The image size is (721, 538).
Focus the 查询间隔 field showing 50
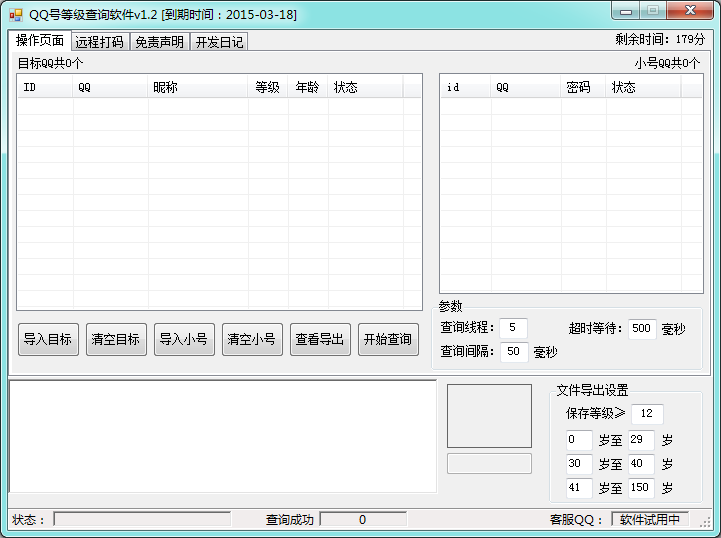514,352
